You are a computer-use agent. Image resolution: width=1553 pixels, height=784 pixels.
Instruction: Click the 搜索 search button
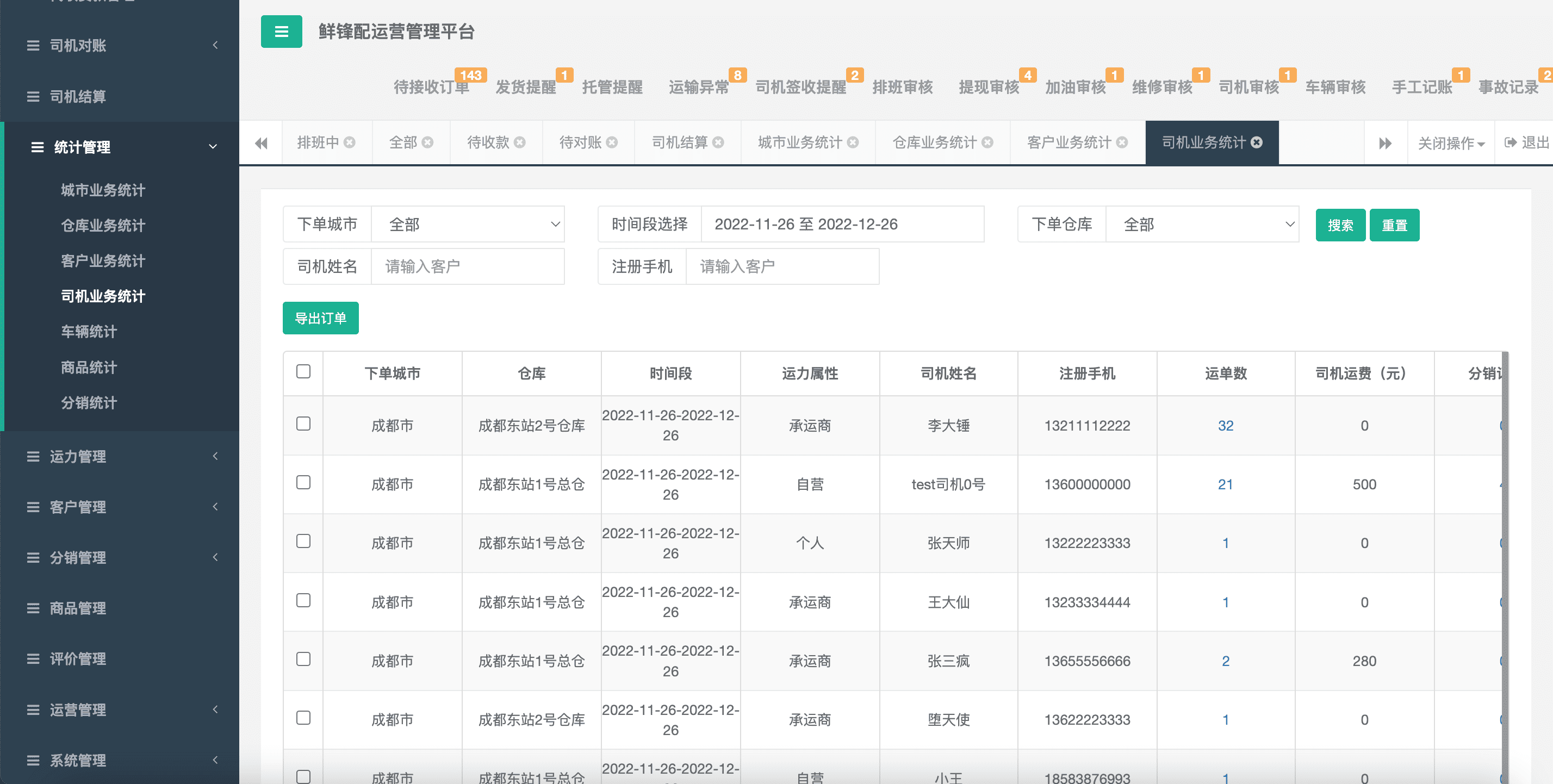pos(1340,226)
